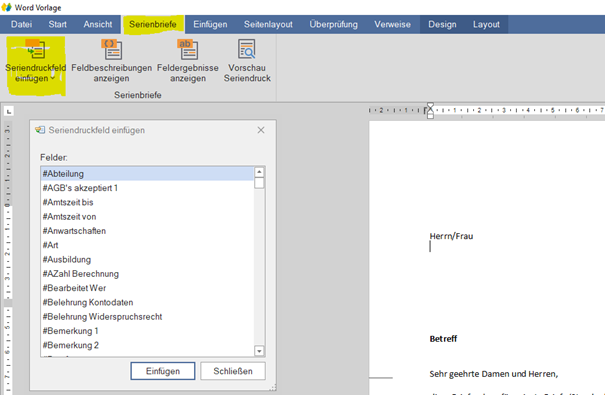Click the Schließen button
The height and width of the screenshot is (395, 605).
[233, 371]
